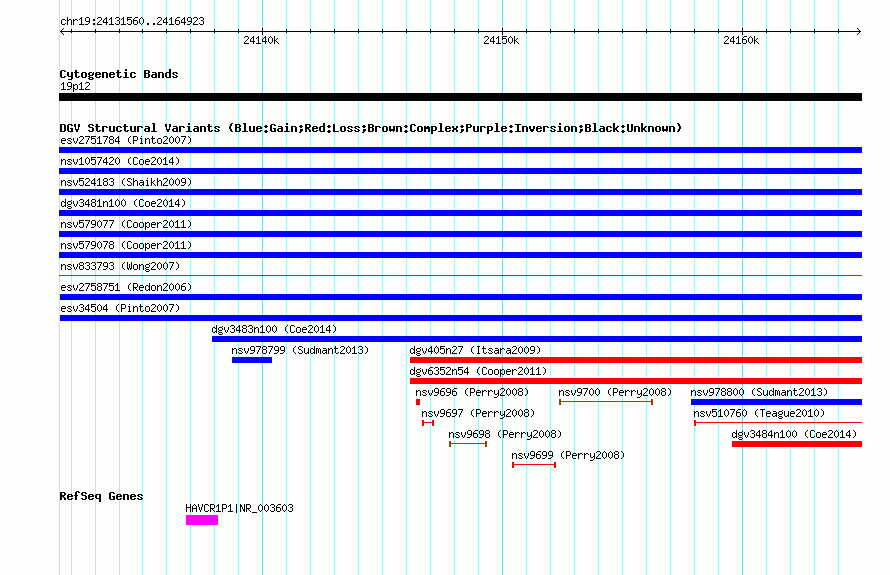This screenshot has width=890, height=575.
Task: Click the tiny nsv9696 (Perry2008) red marker
Action: [x=418, y=402]
